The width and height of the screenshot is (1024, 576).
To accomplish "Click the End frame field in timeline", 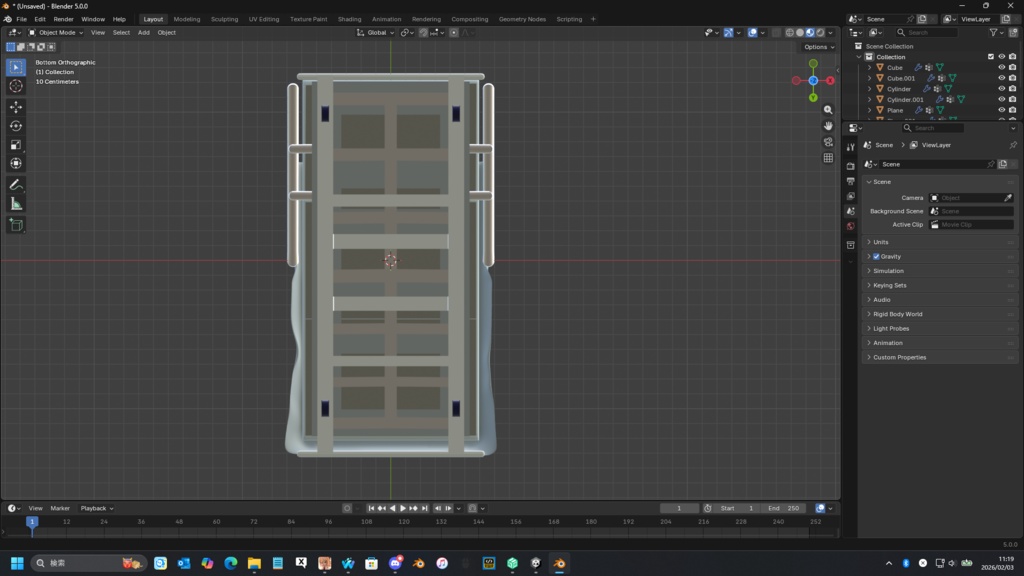I will pyautogui.click(x=782, y=508).
